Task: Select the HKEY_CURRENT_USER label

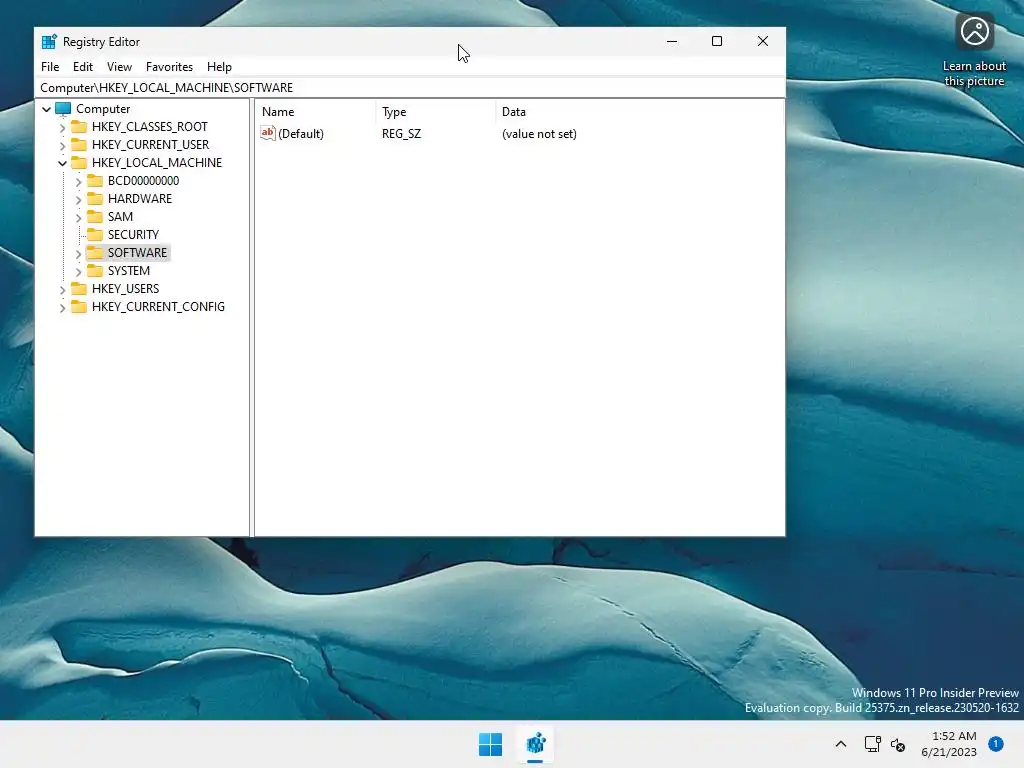Action: coord(150,144)
